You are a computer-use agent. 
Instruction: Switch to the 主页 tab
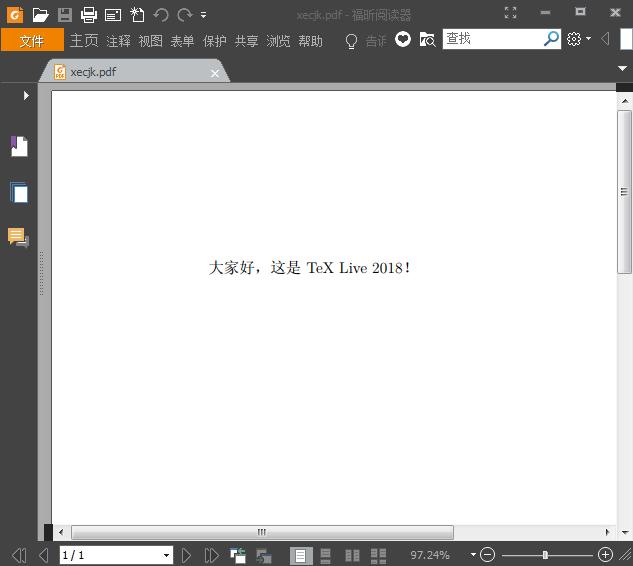point(84,40)
